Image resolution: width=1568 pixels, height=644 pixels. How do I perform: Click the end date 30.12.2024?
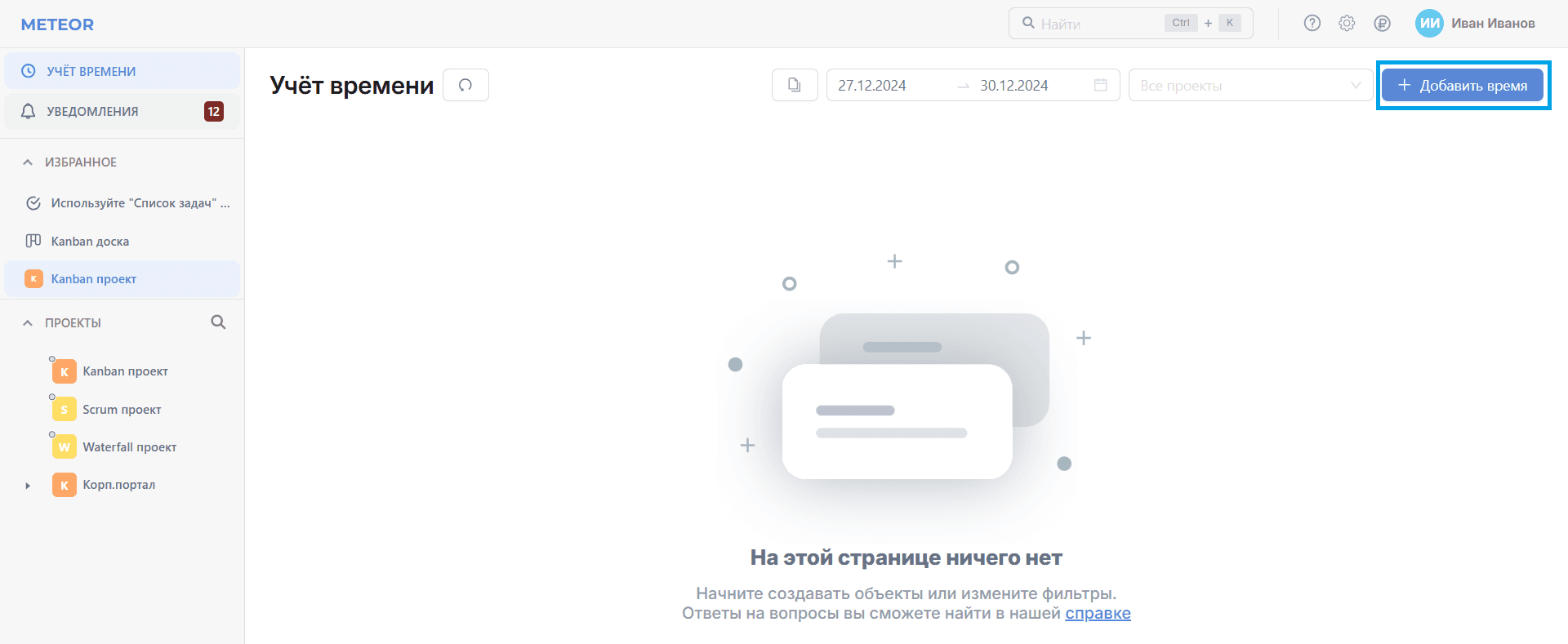[1014, 86]
